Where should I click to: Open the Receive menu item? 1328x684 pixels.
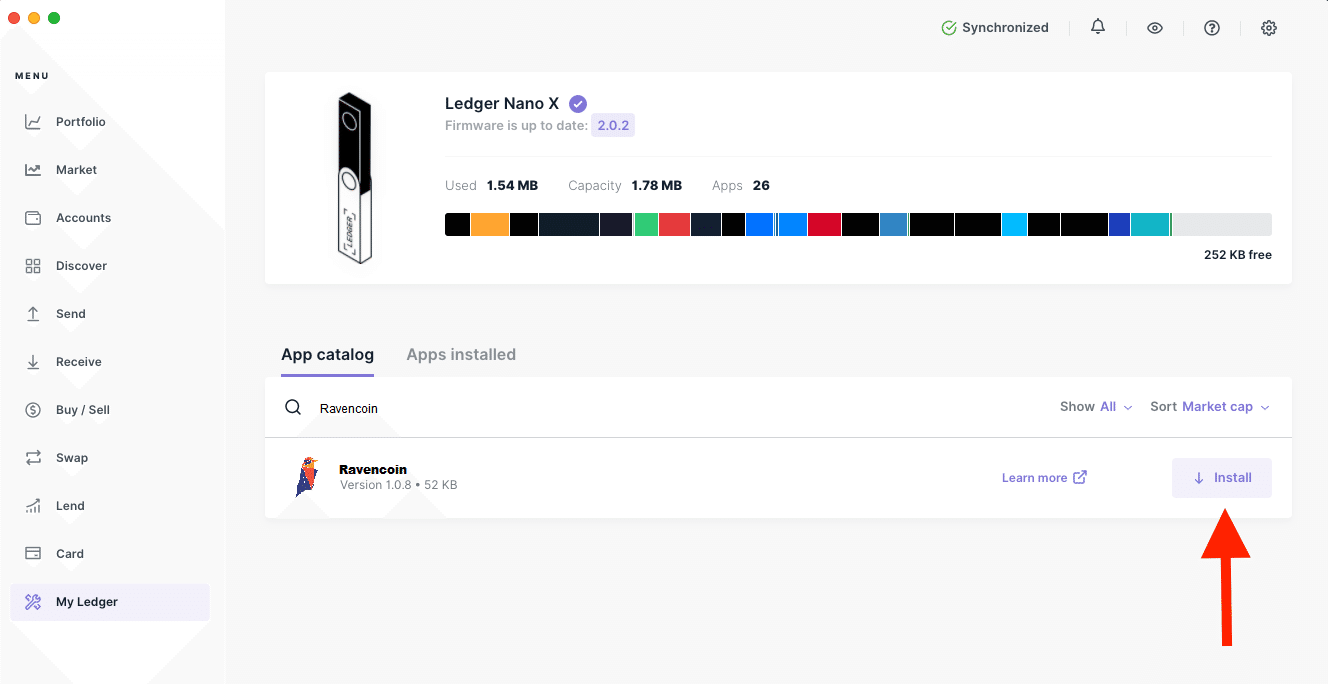(110, 362)
